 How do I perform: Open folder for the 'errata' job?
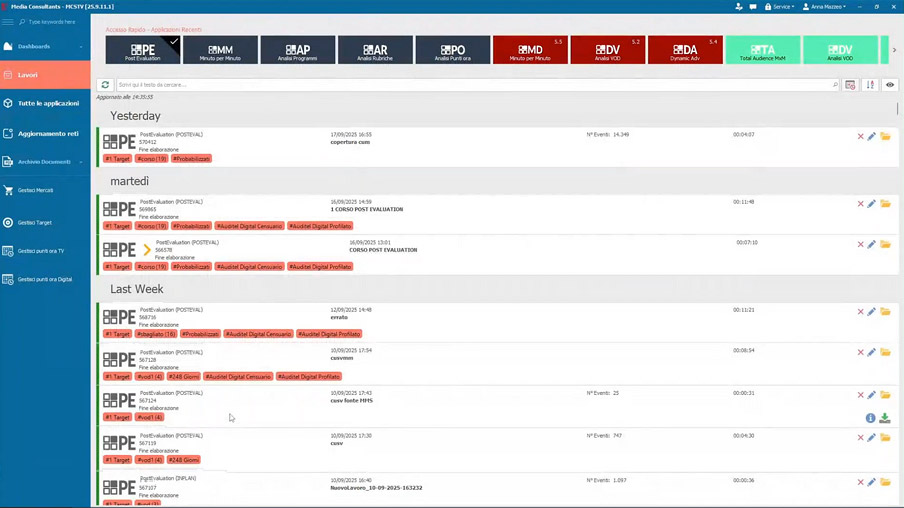click(885, 312)
